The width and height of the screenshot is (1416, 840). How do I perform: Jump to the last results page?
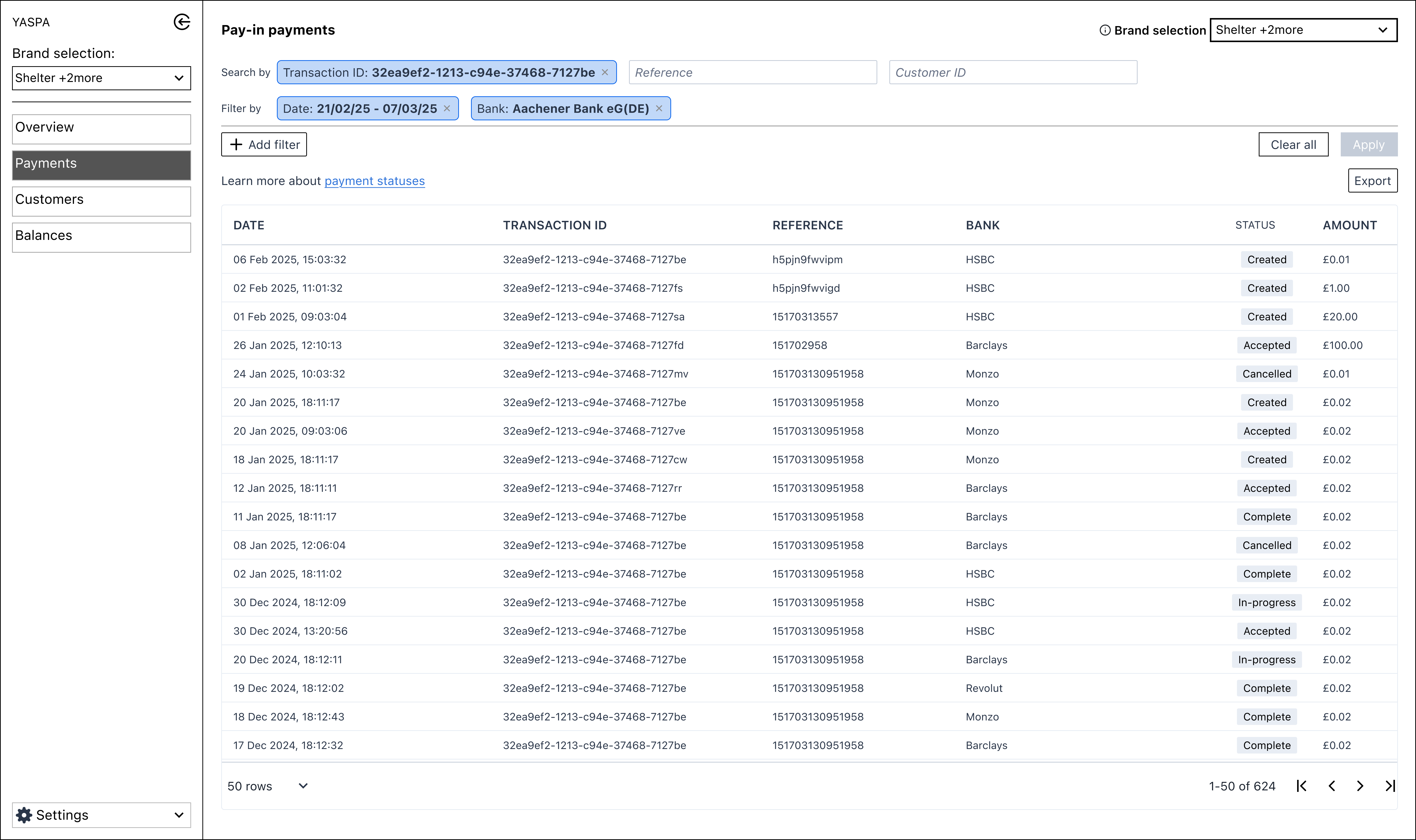(1390, 786)
